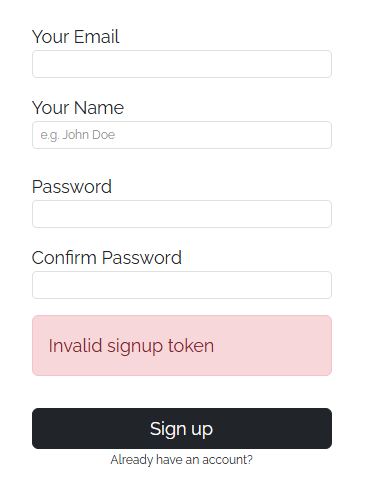This screenshot has height=489, width=372.
Task: Click the Confirm Password label
Action: coord(107,258)
